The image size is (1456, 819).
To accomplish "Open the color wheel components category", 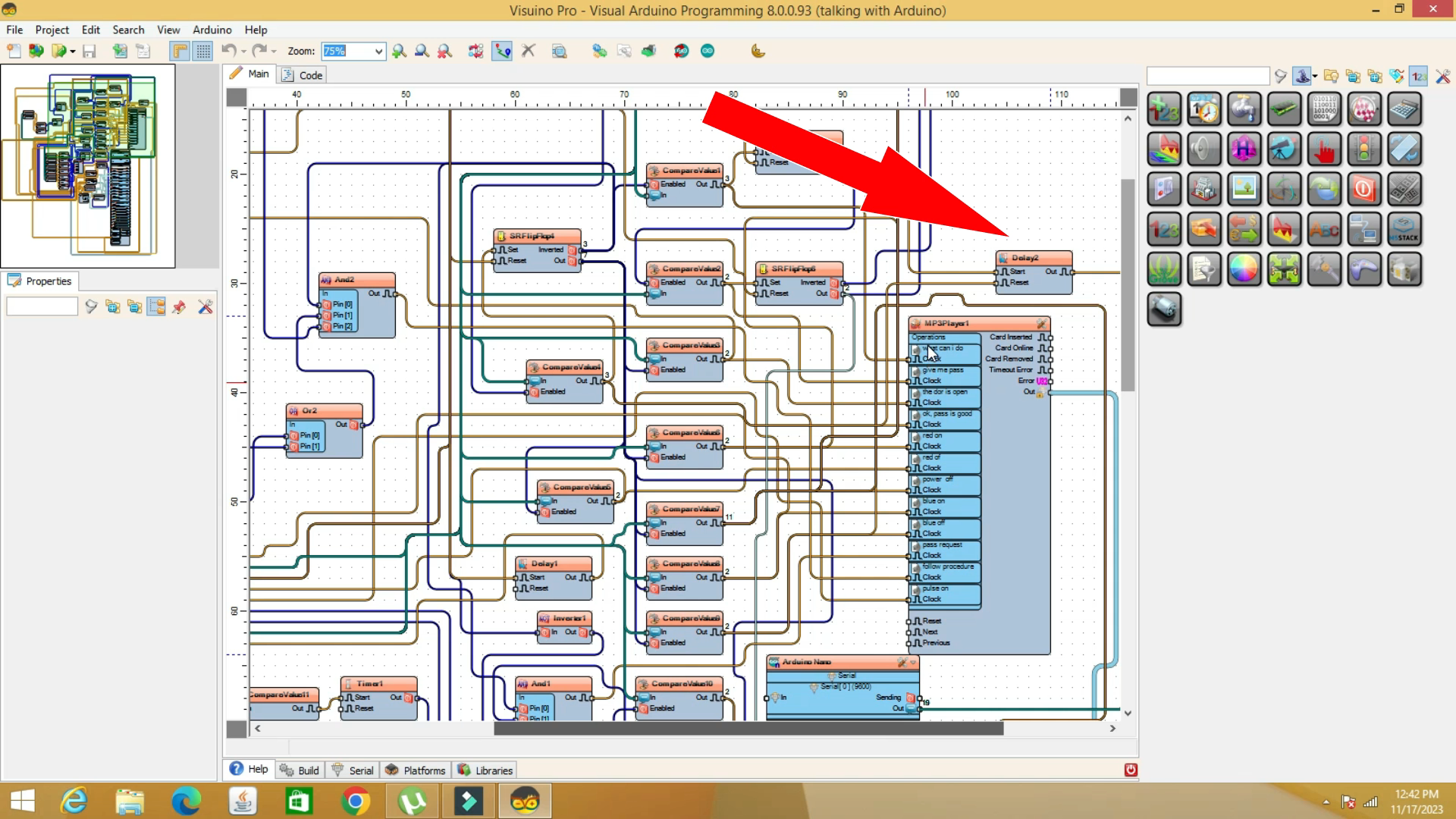I will 1244,269.
